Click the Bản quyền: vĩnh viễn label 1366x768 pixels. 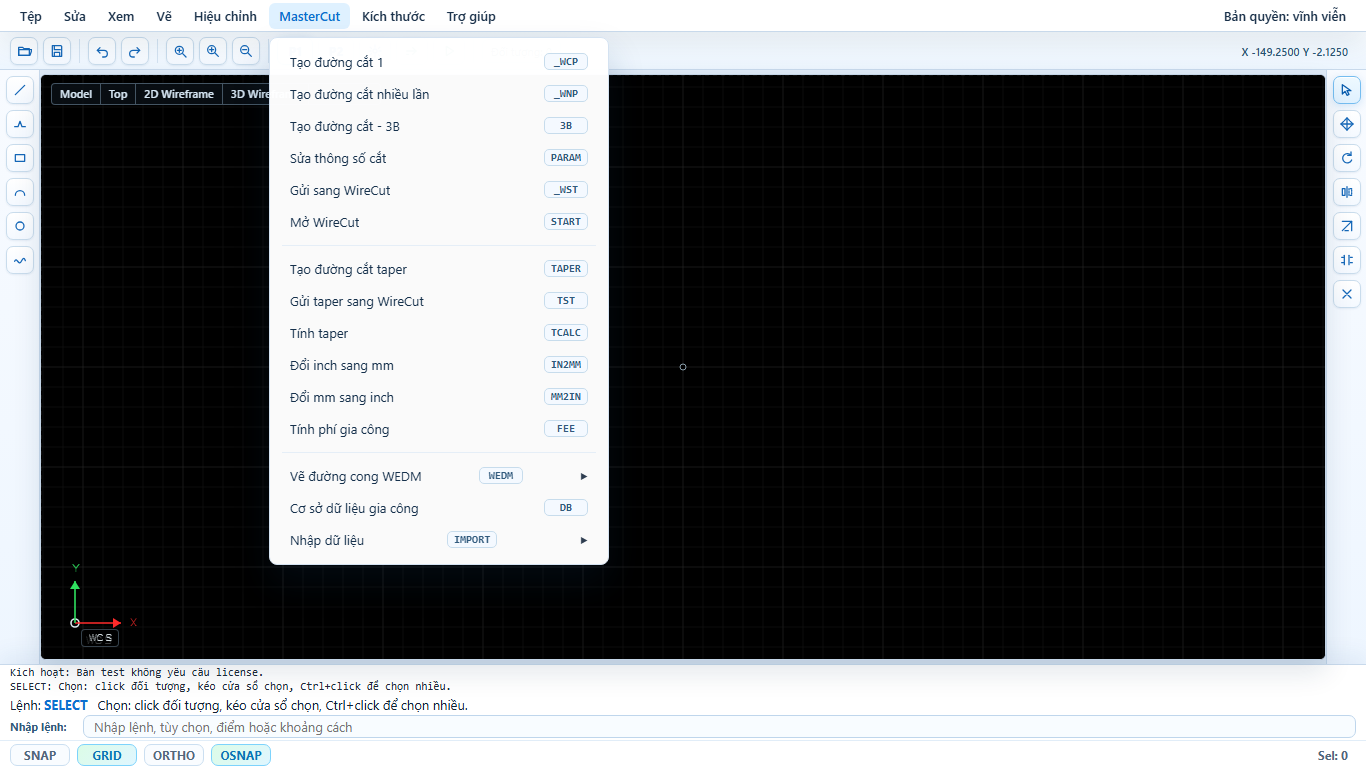click(x=1285, y=16)
